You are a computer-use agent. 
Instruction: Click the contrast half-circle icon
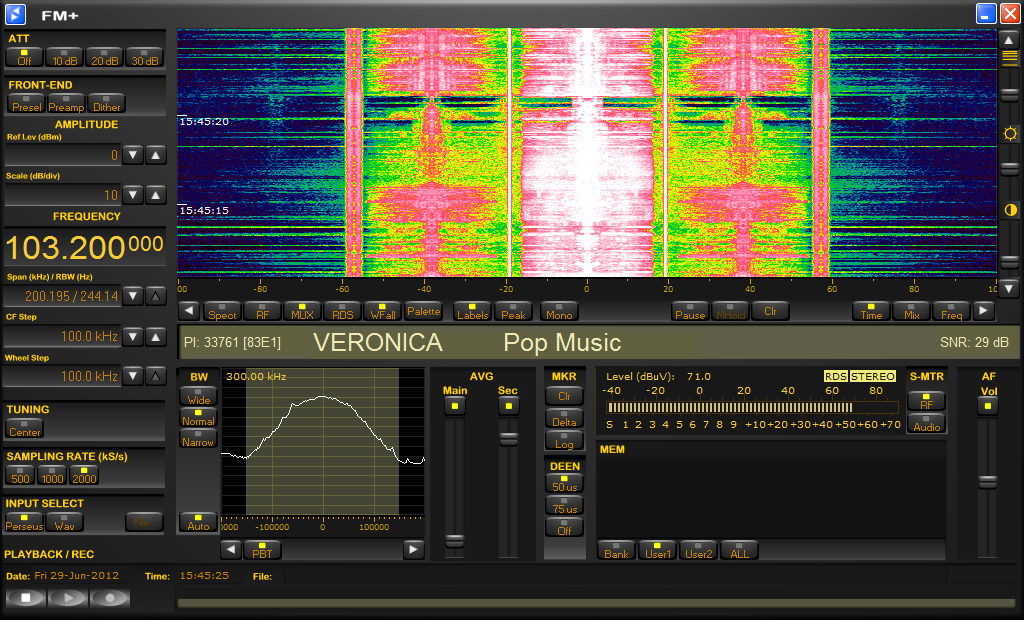1010,210
